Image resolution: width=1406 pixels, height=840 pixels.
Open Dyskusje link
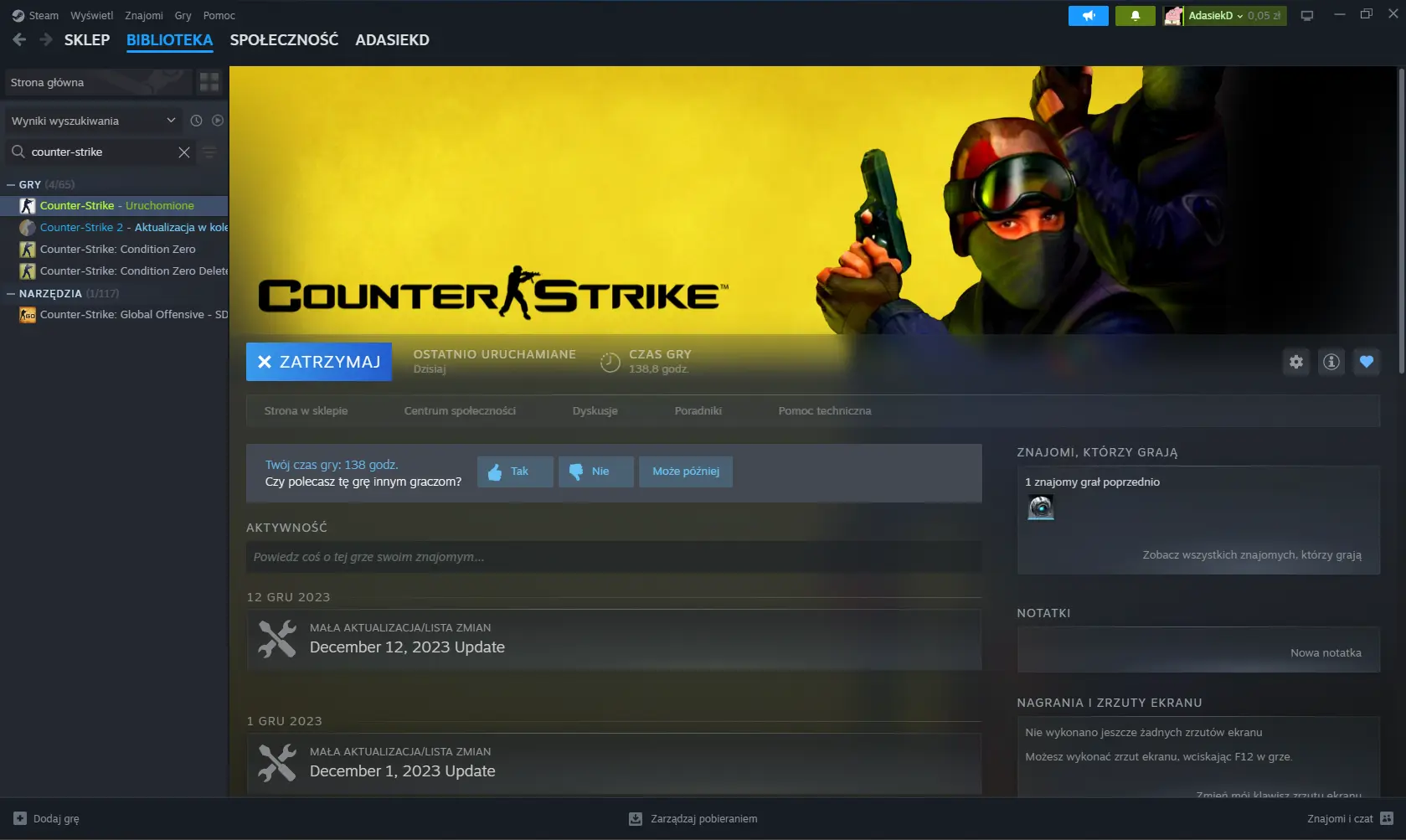[595, 410]
